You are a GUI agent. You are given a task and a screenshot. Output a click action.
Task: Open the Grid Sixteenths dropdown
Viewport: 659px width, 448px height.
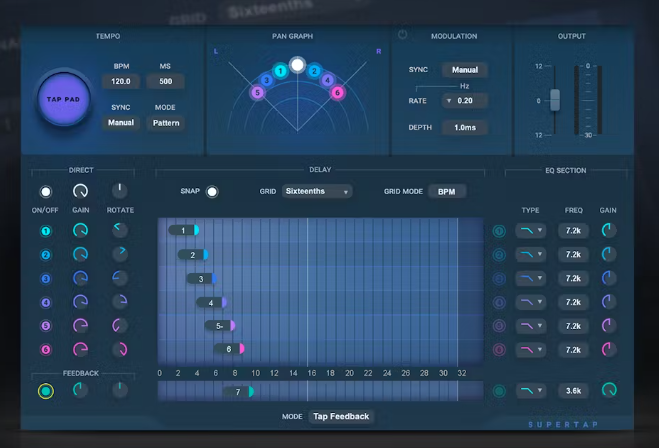[316, 191]
